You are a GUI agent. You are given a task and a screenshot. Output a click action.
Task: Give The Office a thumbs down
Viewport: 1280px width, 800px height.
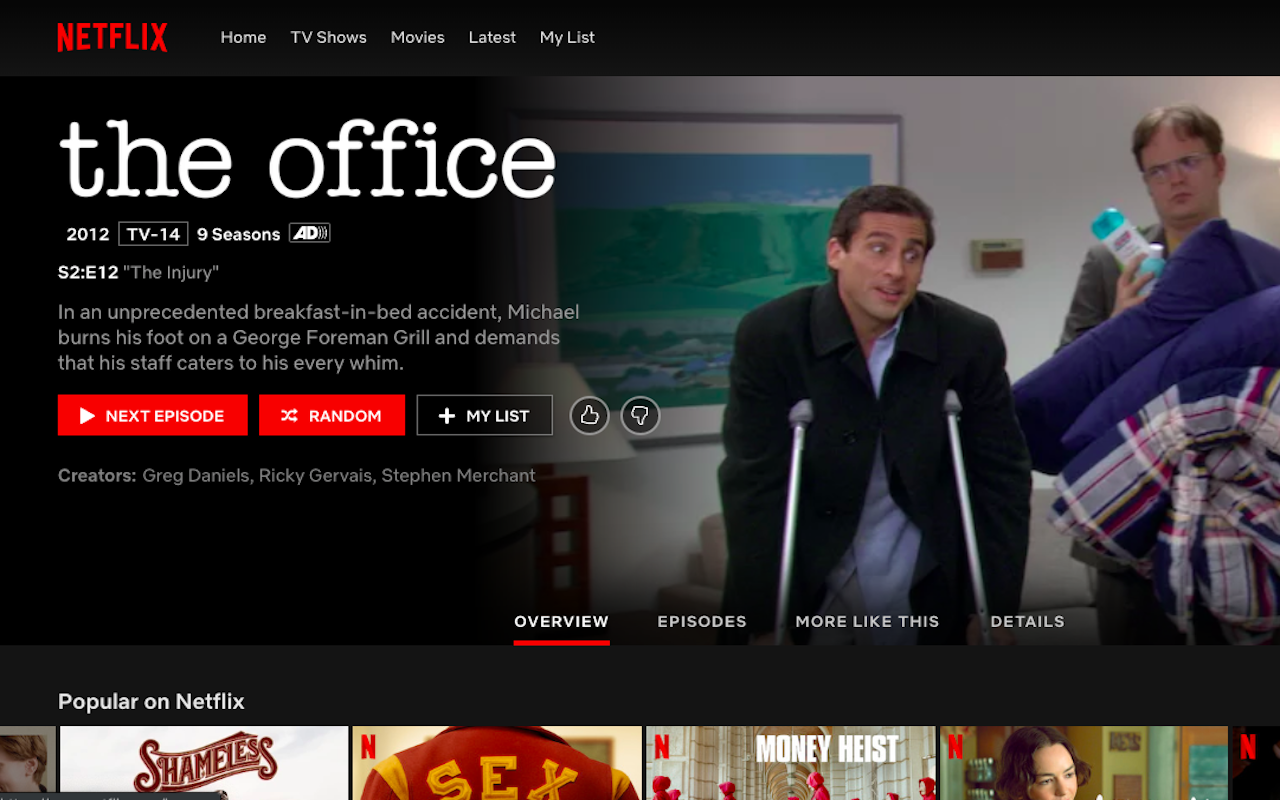[640, 415]
